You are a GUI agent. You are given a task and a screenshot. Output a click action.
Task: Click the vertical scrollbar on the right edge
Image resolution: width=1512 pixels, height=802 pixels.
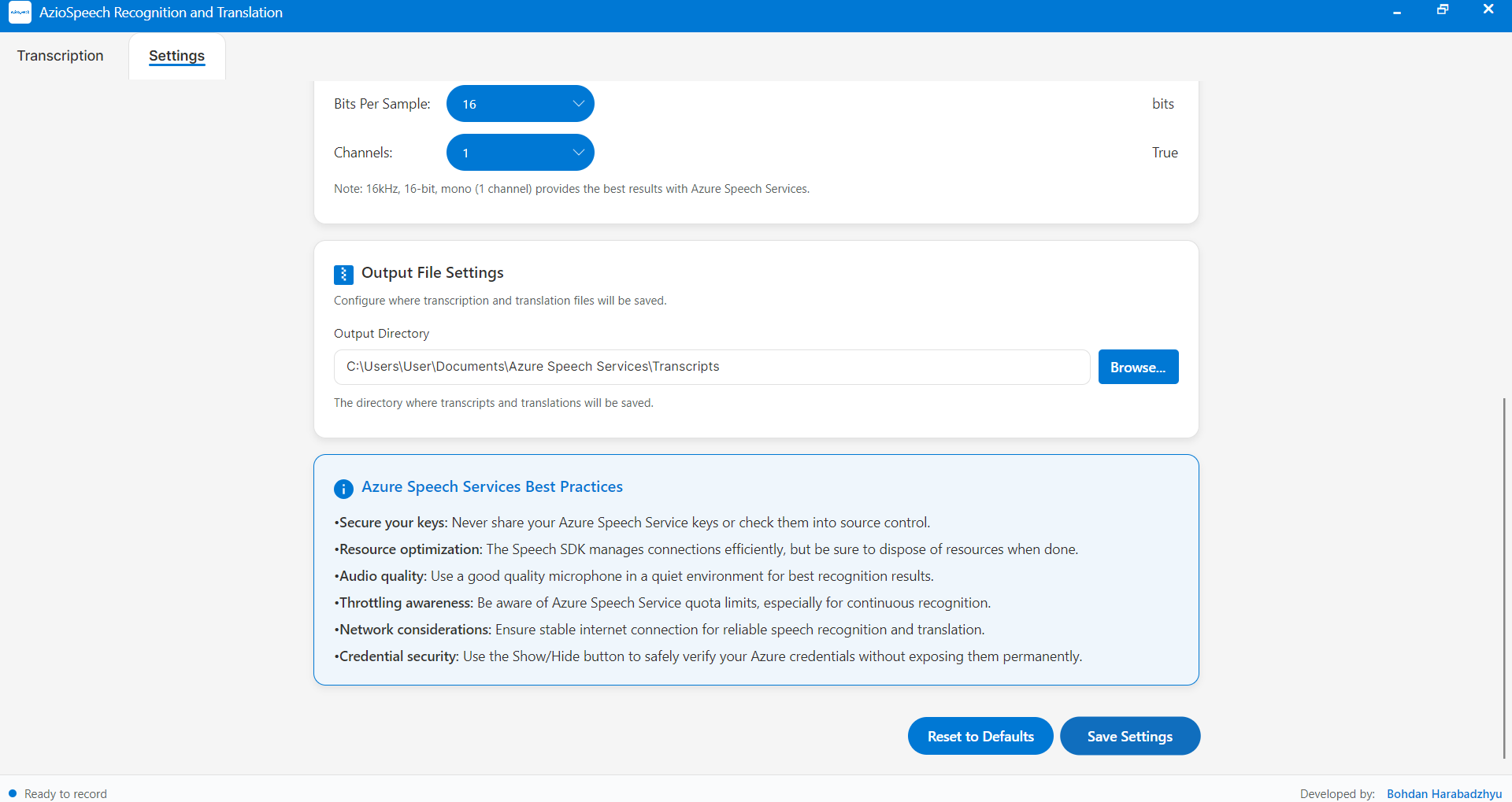(x=1503, y=577)
